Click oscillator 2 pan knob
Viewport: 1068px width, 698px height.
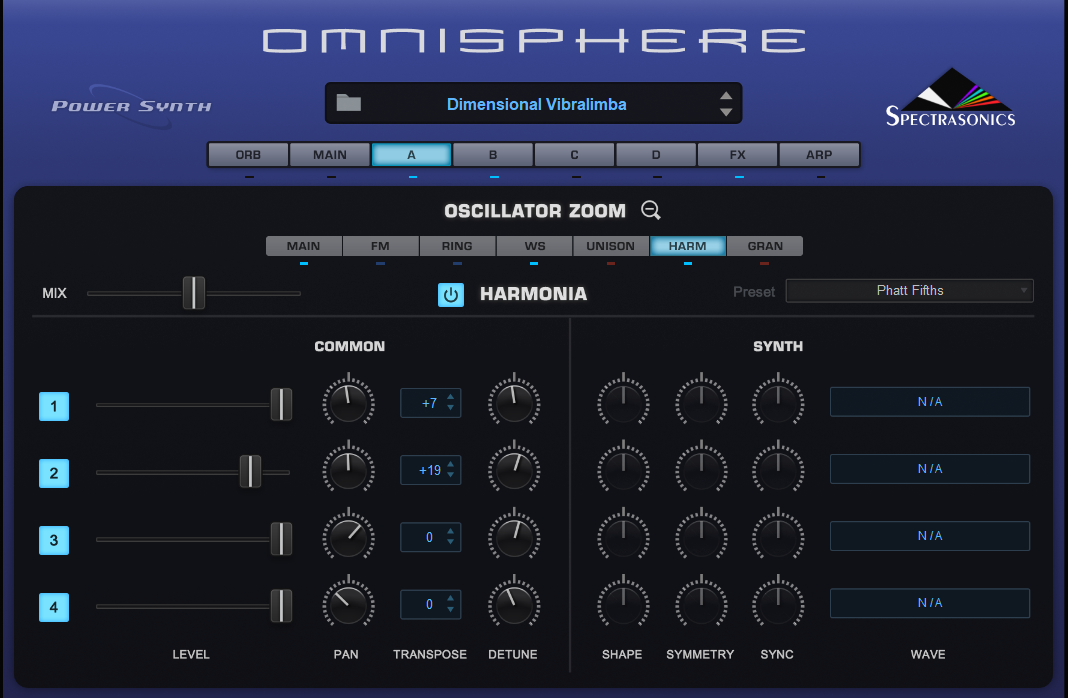(348, 469)
